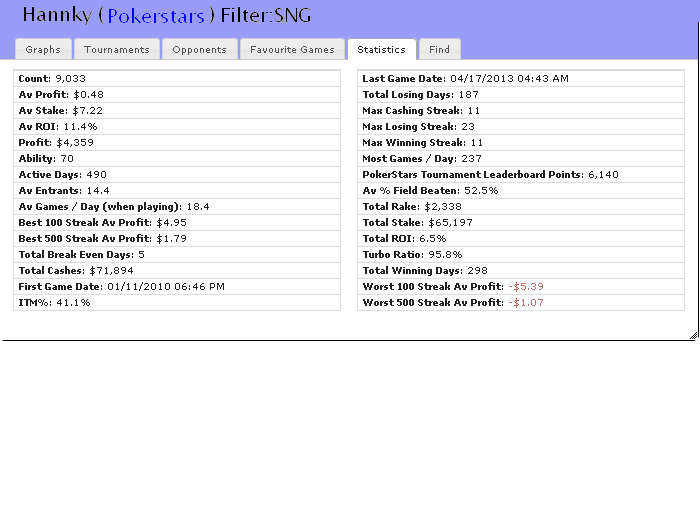Viewport: 700px width, 512px height.
Task: Select the Turbo Ratio: 95.8% row
Action: [x=521, y=255]
